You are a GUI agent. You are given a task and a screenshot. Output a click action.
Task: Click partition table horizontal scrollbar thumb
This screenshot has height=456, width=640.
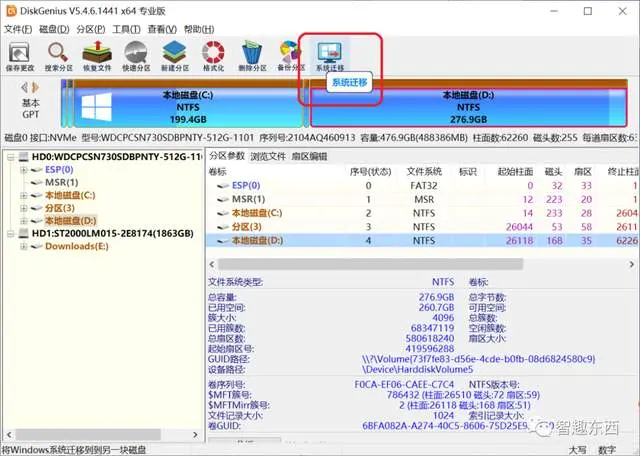[x=370, y=264]
